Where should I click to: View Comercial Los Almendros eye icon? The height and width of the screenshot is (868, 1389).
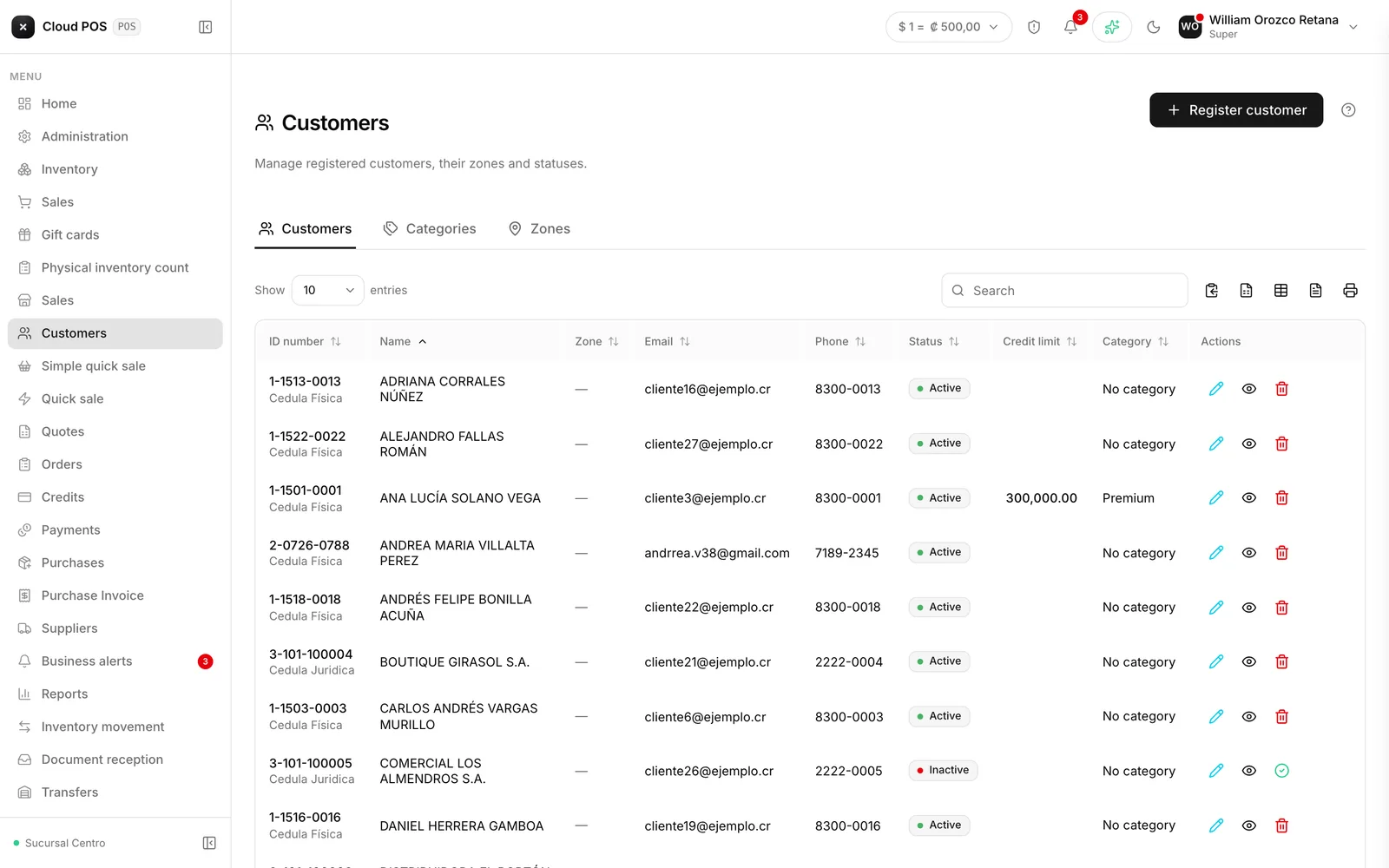pyautogui.click(x=1249, y=771)
